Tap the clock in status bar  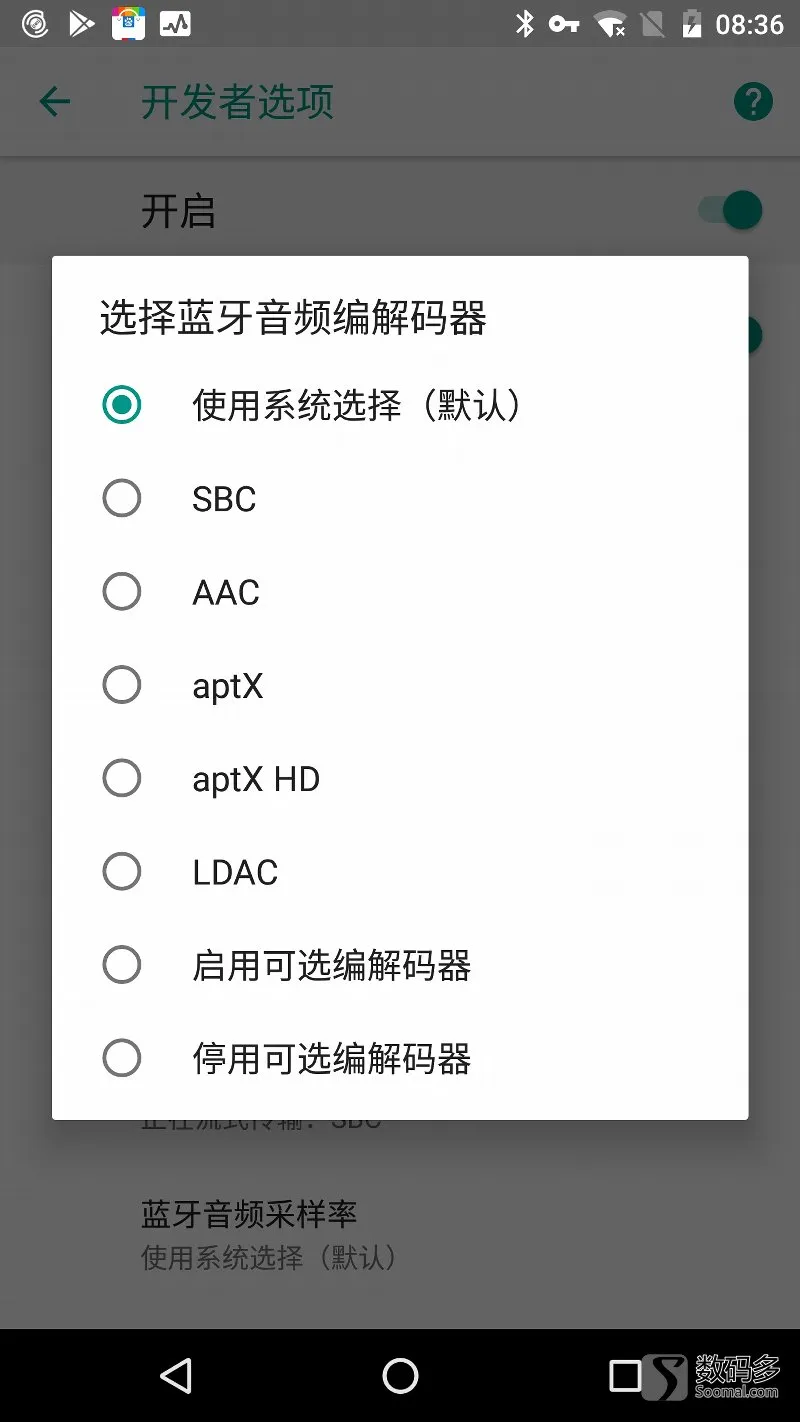point(749,24)
